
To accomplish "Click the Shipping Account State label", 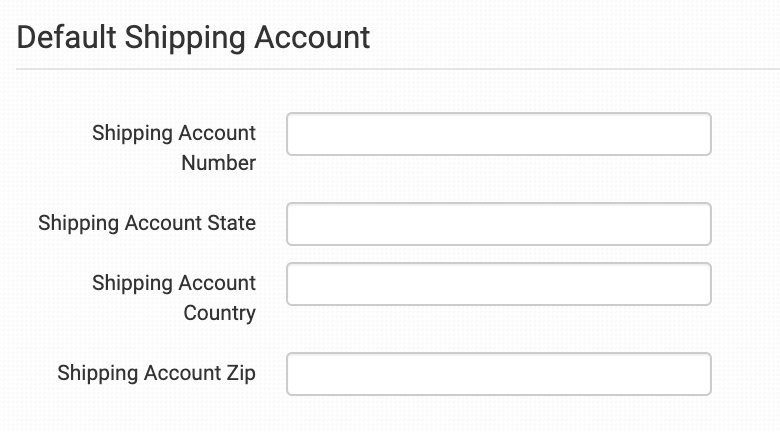I will [x=147, y=223].
